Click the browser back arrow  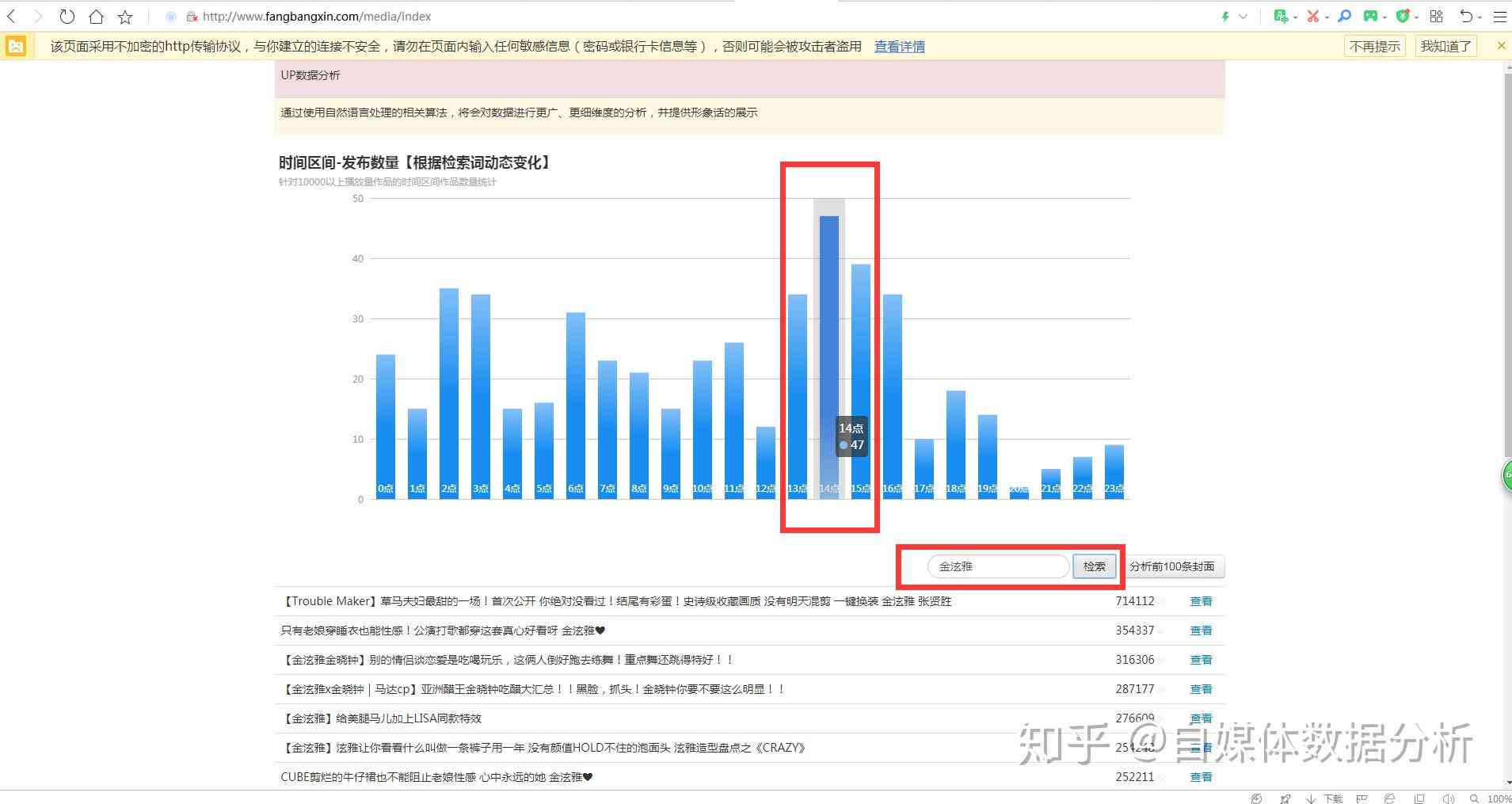pyautogui.click(x=11, y=16)
